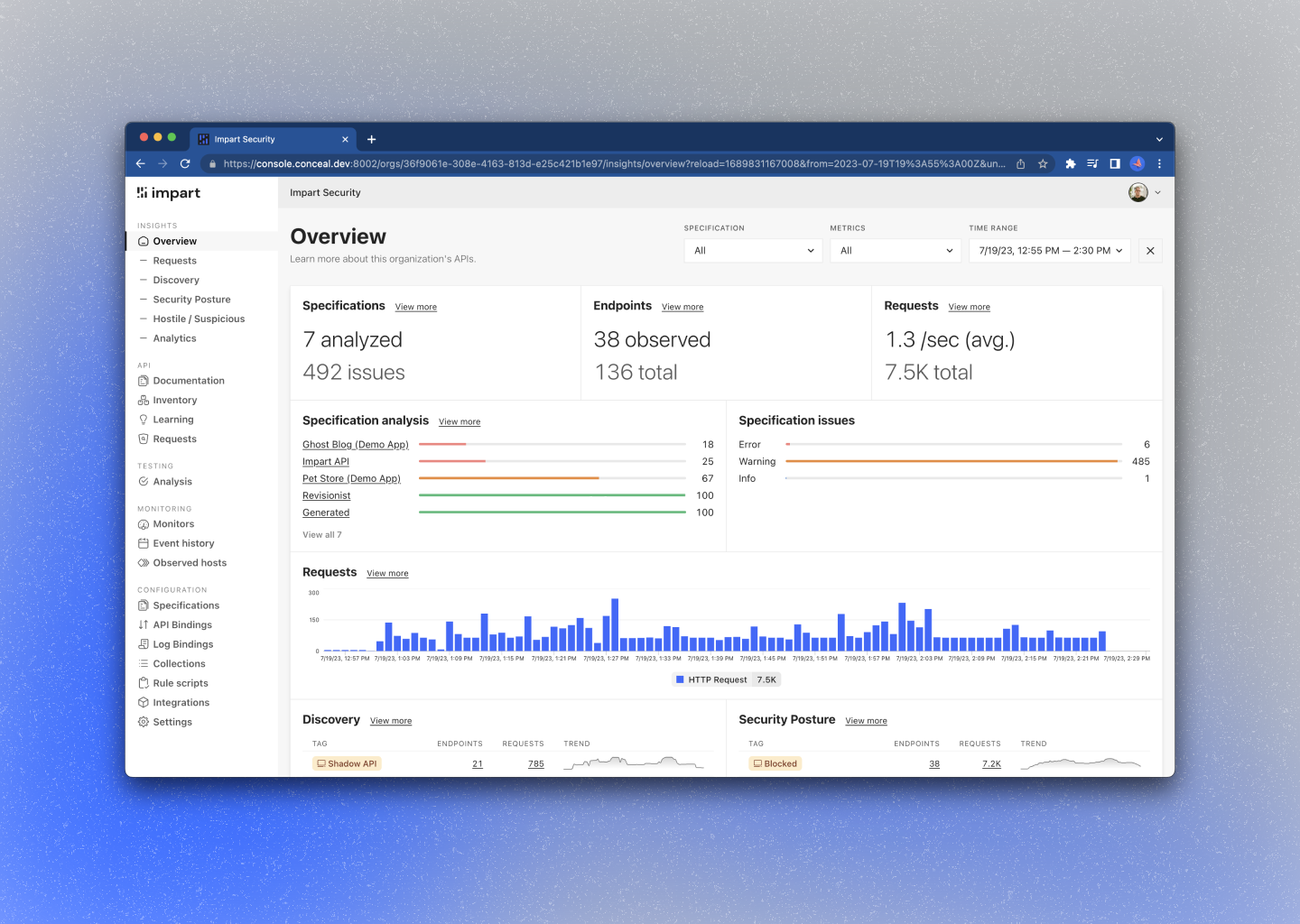Open the Specification dropdown

coord(753,251)
